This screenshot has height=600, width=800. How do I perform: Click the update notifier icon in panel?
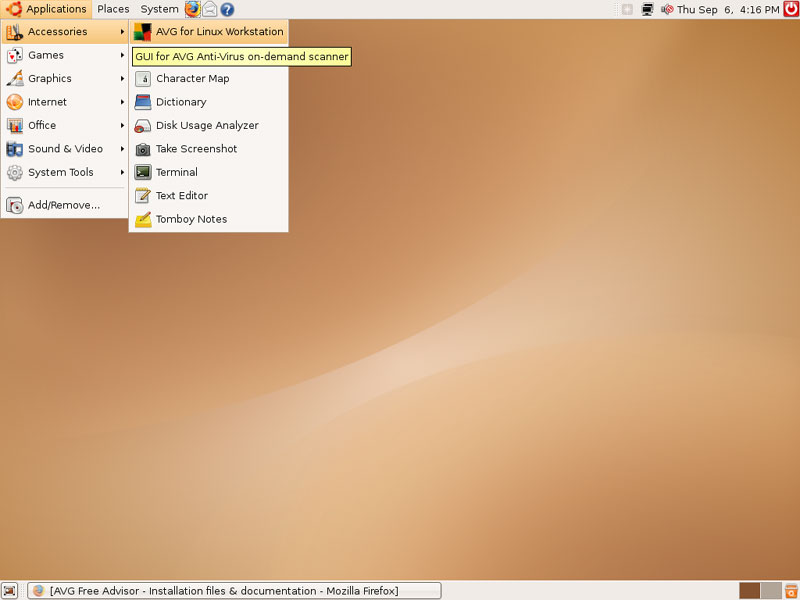[628, 9]
